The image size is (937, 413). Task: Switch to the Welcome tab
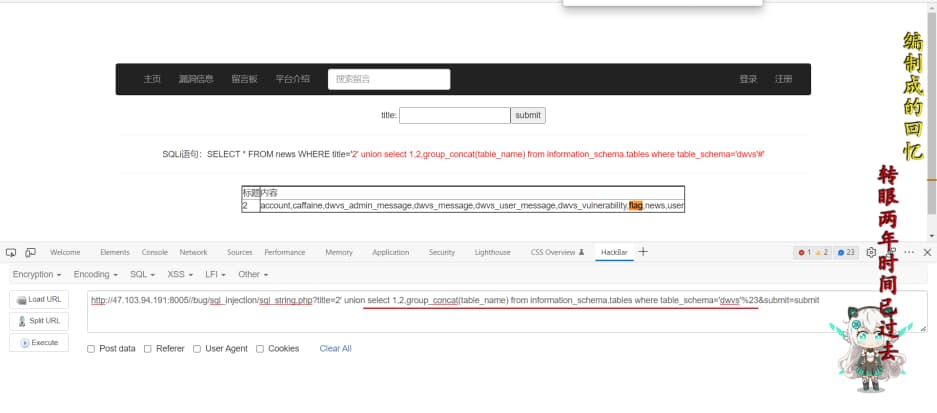65,252
